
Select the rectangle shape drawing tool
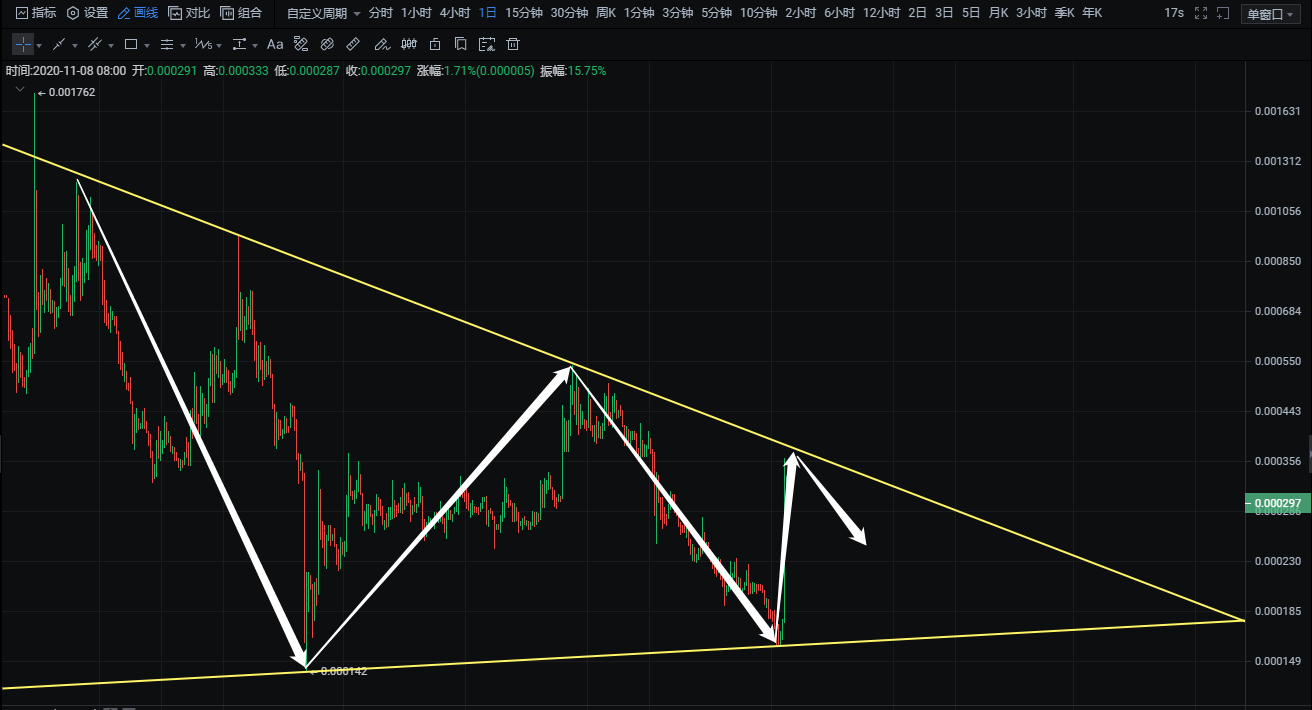[x=131, y=44]
